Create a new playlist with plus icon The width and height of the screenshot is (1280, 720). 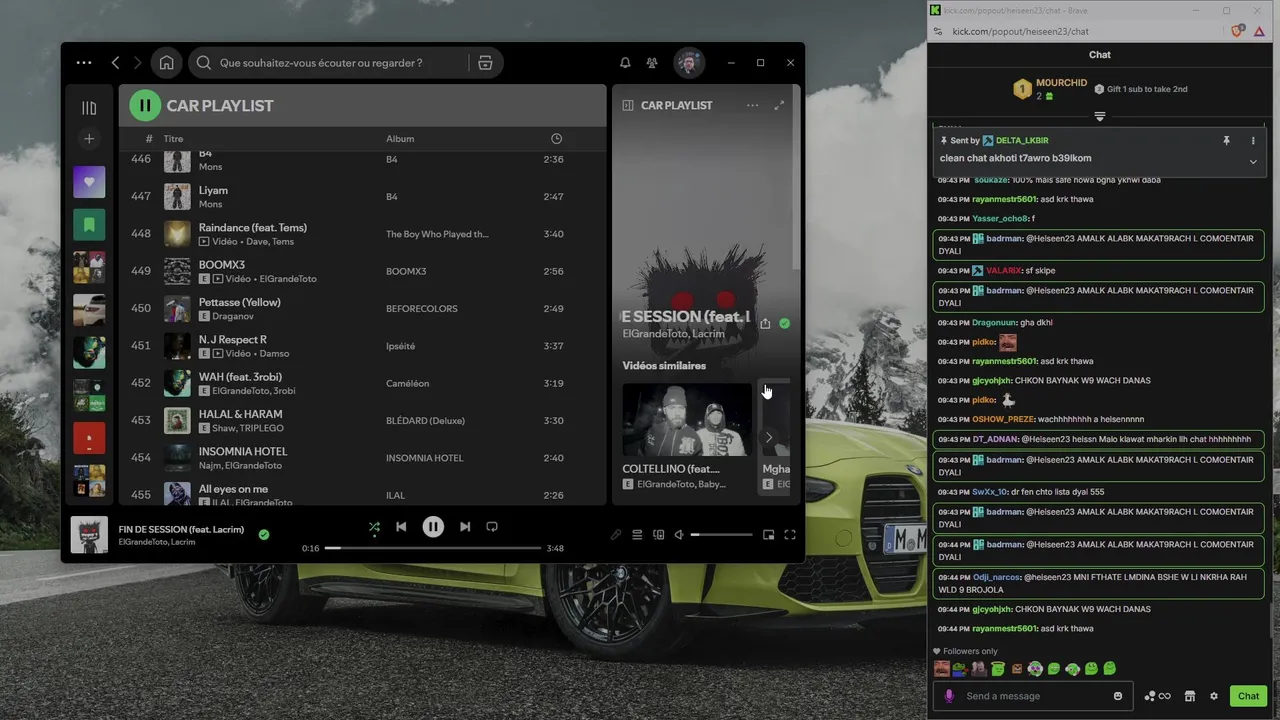(89, 140)
